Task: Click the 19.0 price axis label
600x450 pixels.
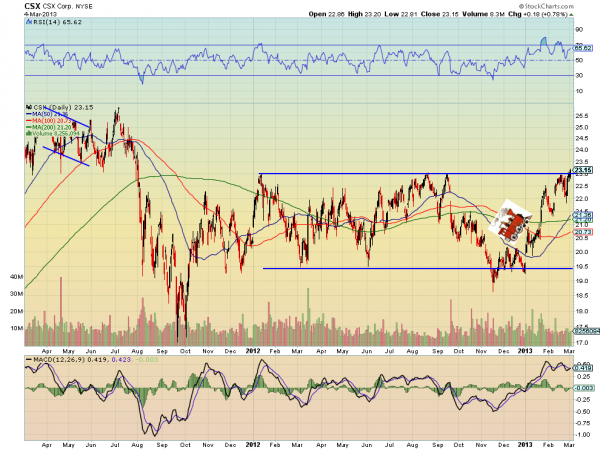Action: click(582, 281)
